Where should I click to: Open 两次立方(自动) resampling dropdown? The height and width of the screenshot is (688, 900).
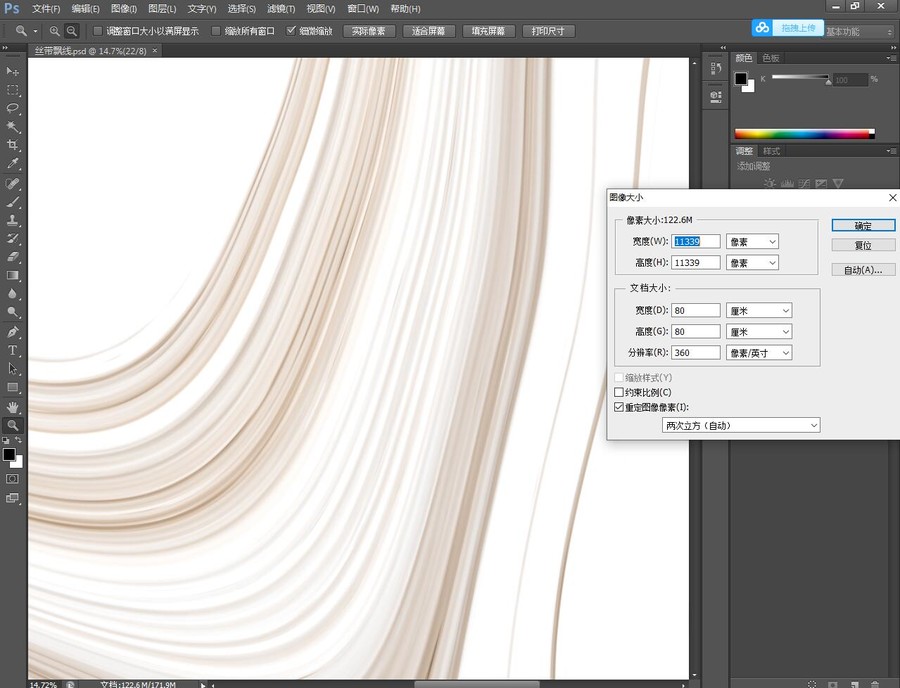741,425
